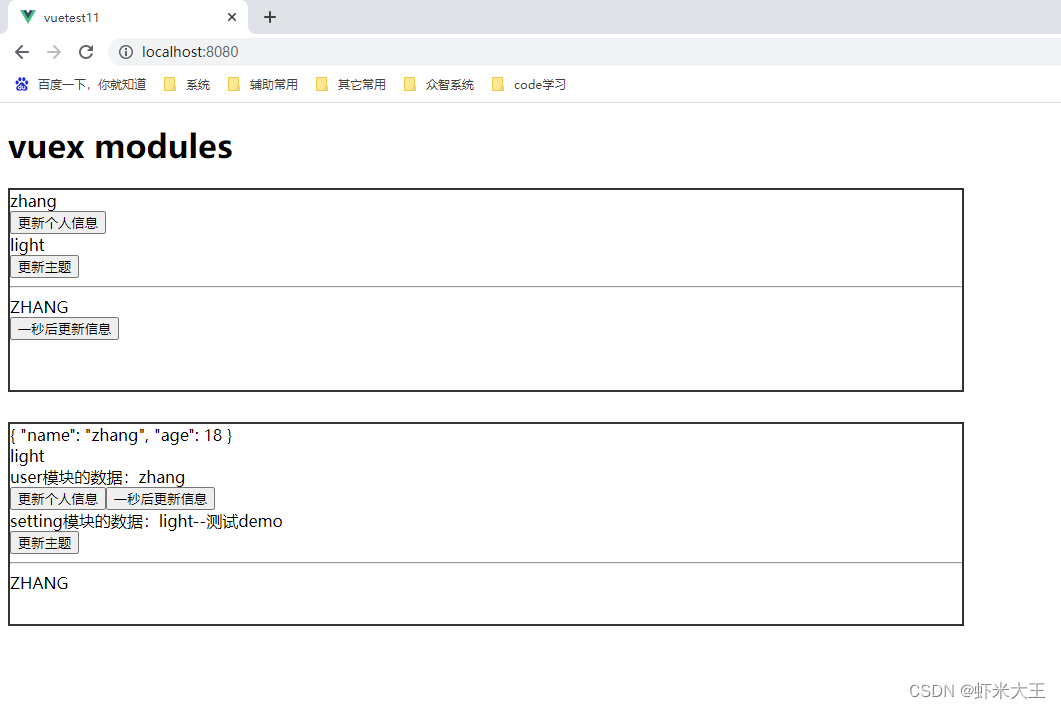The image size is (1061, 709).
Task: Reload the localhost:8080 page
Action: (x=86, y=51)
